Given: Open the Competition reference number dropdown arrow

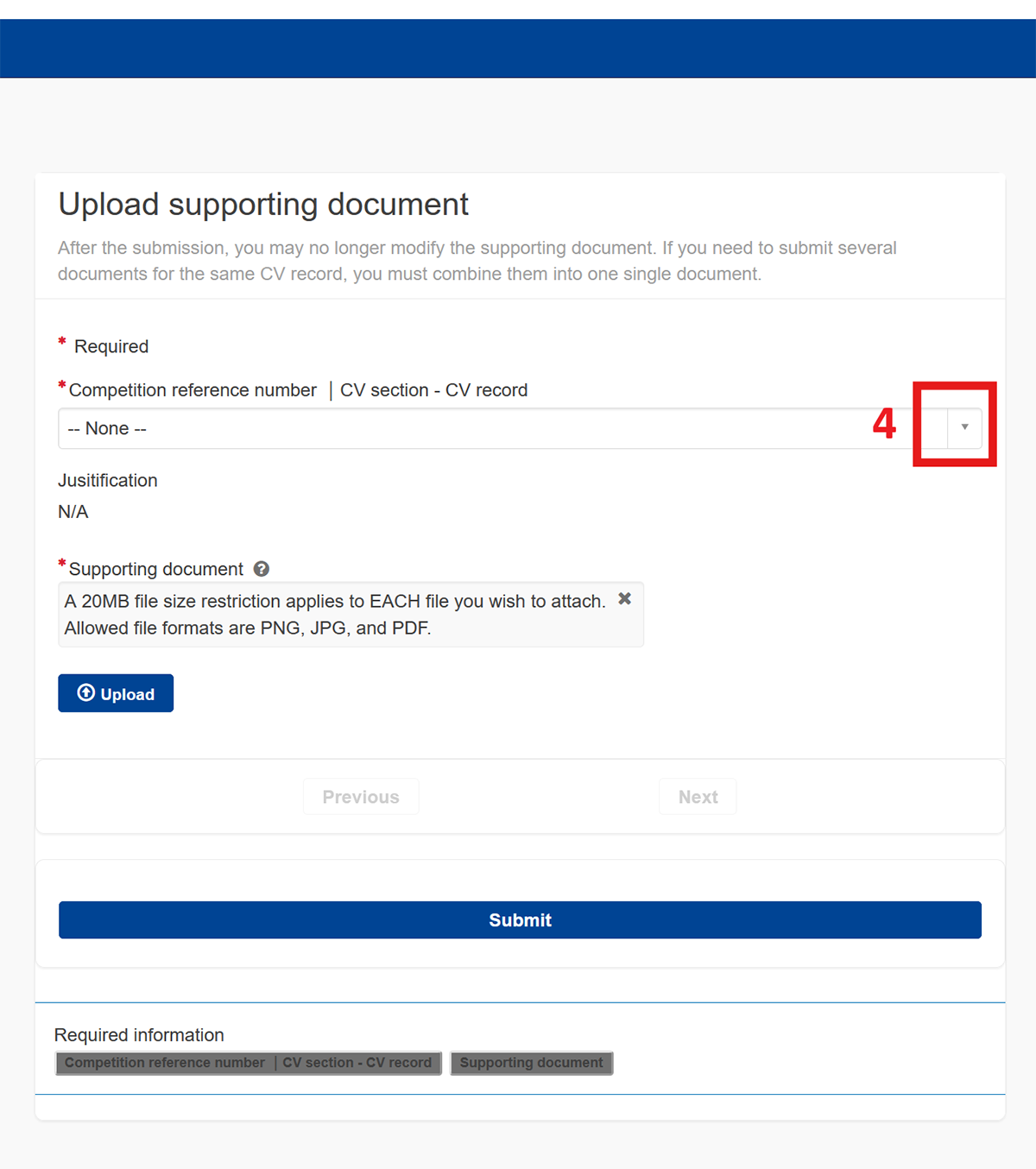Looking at the screenshot, I should [x=964, y=427].
